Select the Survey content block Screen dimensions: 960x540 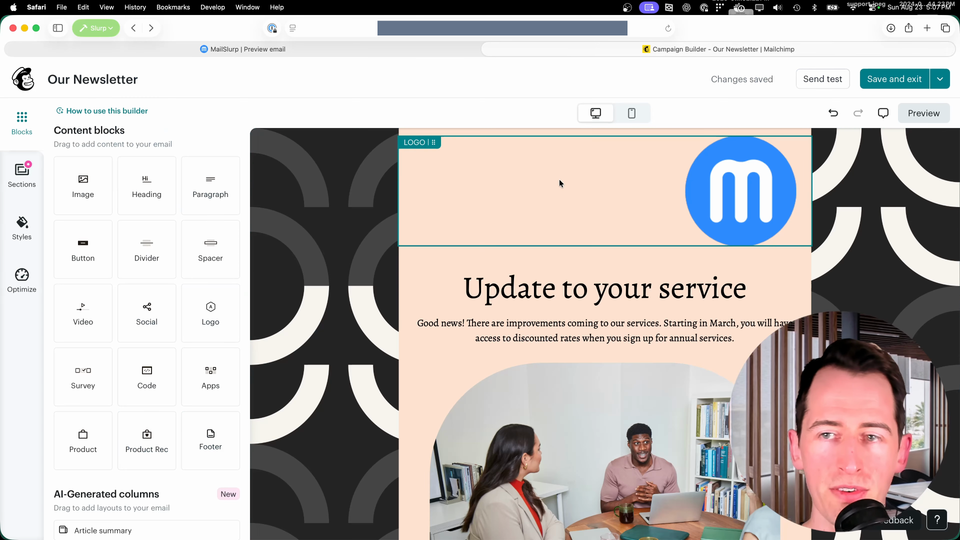83,377
